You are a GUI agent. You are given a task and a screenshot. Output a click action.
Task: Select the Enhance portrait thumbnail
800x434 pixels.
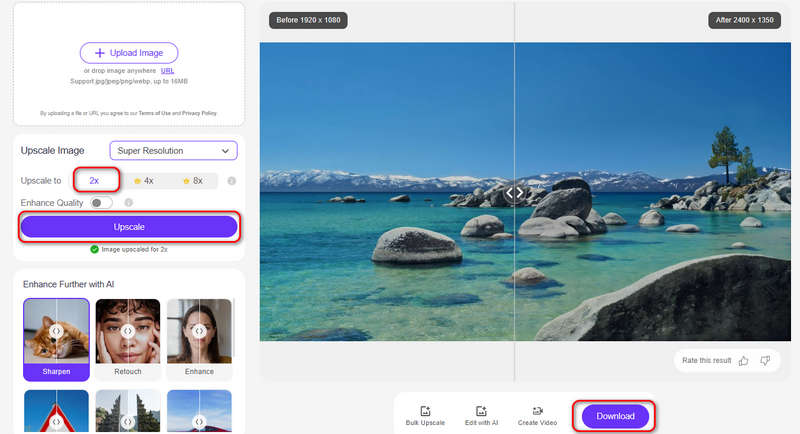pos(199,340)
